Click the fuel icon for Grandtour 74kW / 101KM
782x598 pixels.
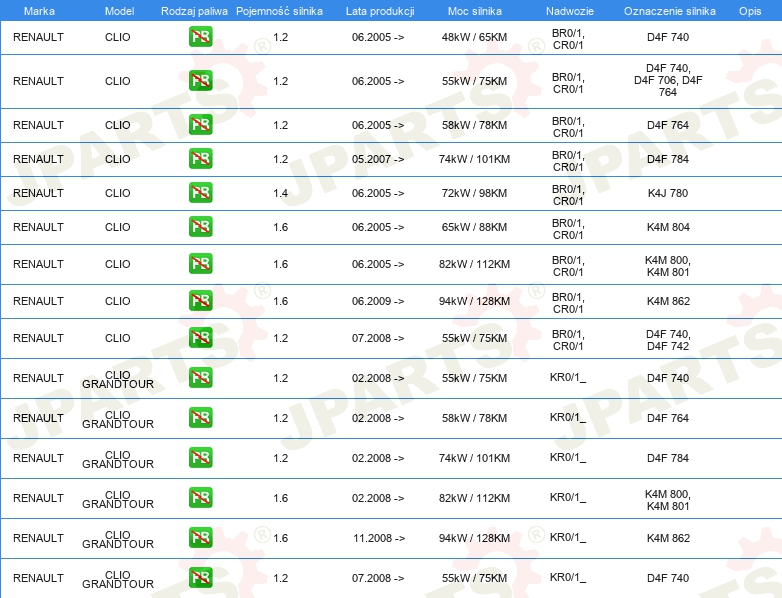point(200,458)
